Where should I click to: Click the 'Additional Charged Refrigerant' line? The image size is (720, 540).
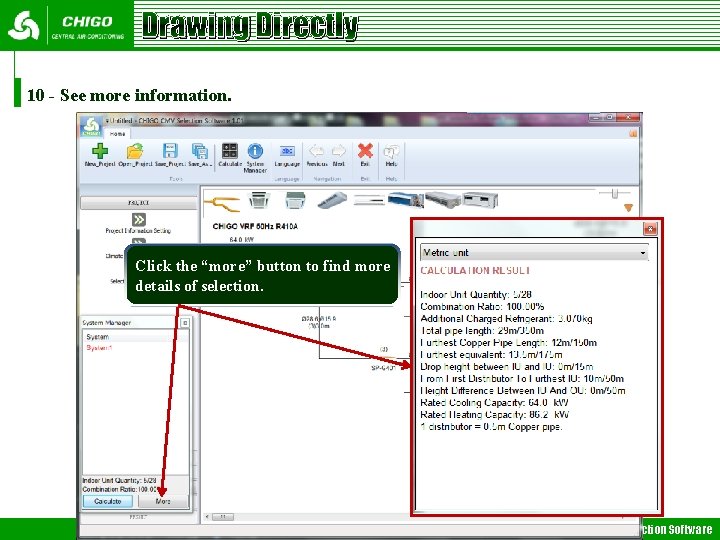[x=506, y=319]
